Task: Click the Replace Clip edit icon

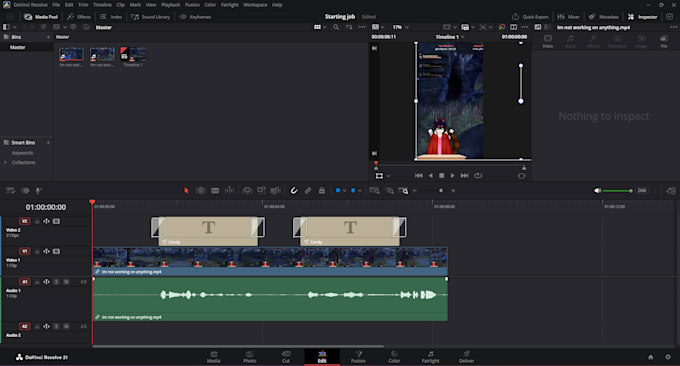Action: pyautogui.click(x=275, y=190)
